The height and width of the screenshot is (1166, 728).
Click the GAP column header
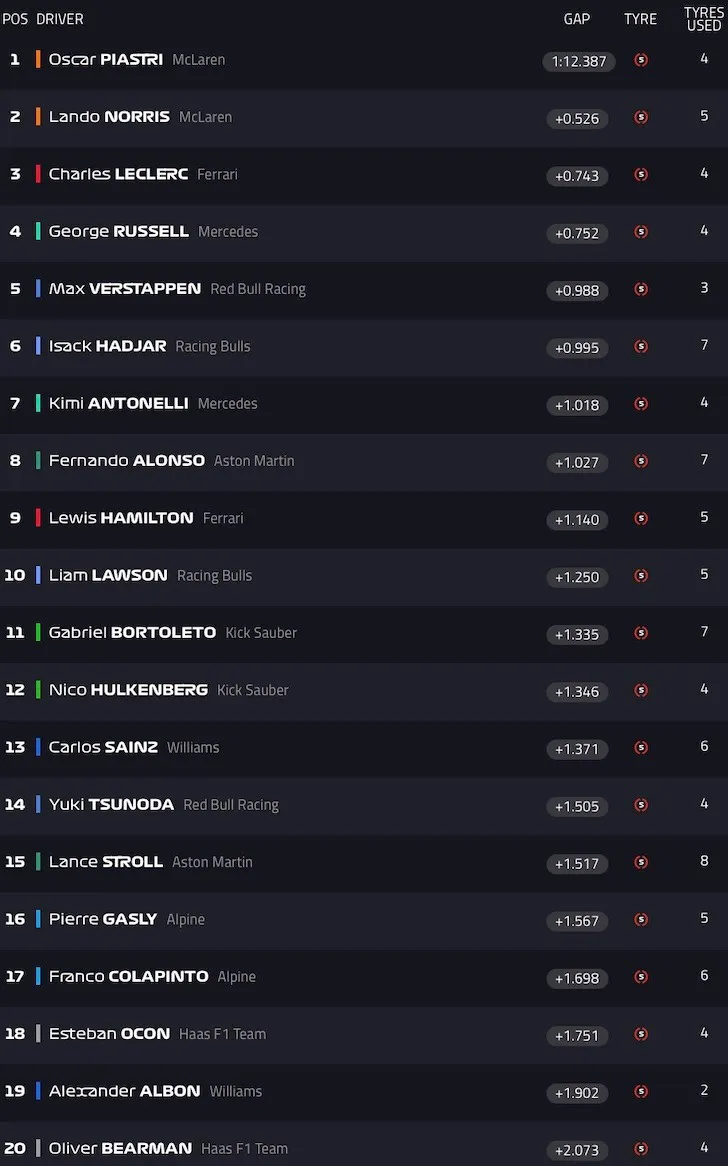(x=576, y=19)
